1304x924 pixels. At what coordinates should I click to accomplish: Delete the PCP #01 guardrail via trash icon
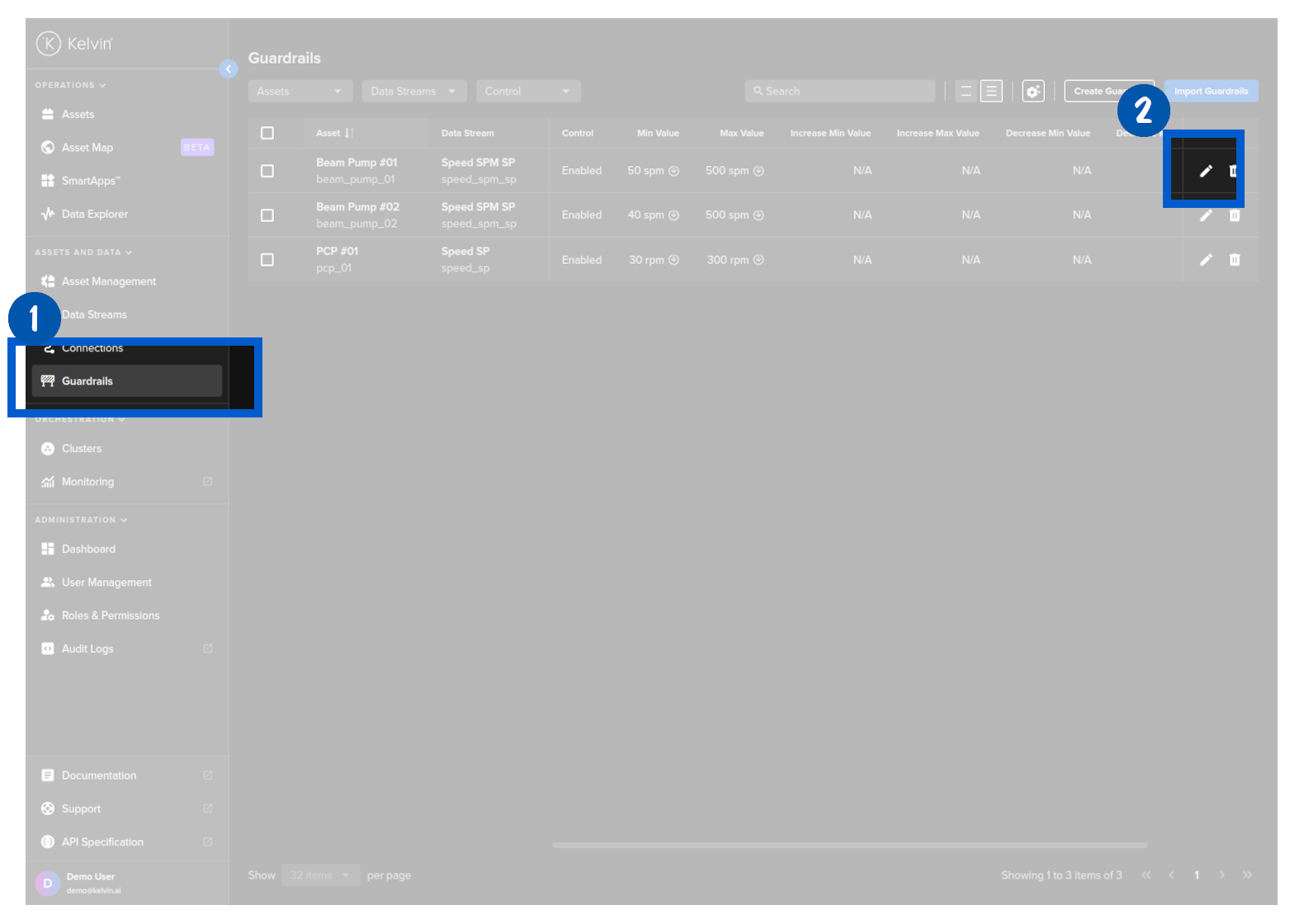pyautogui.click(x=1235, y=260)
